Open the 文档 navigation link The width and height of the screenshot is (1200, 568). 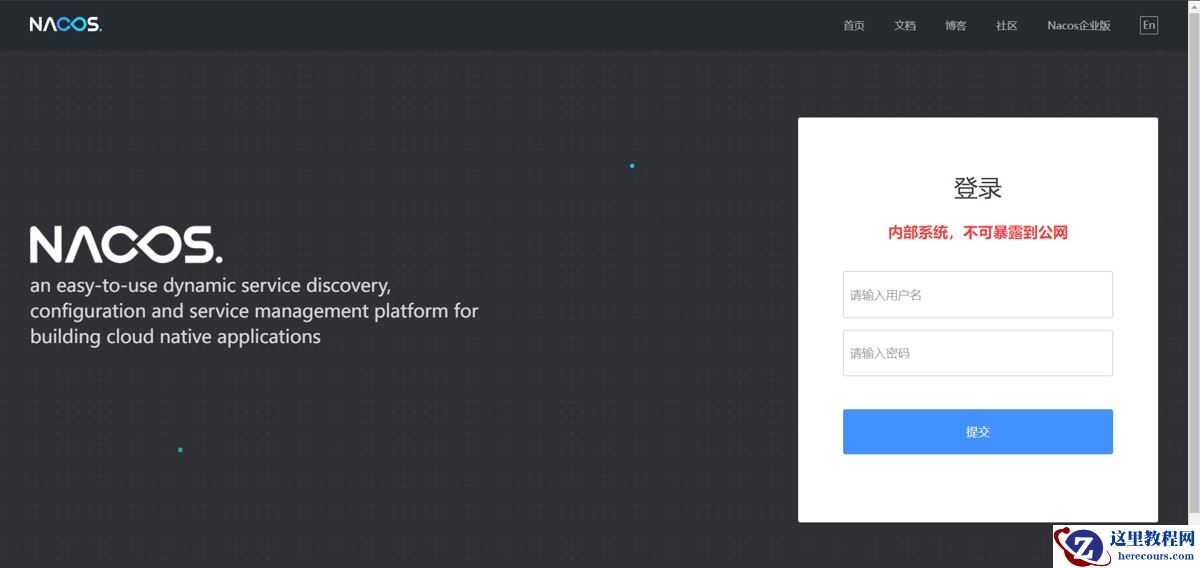pos(905,26)
